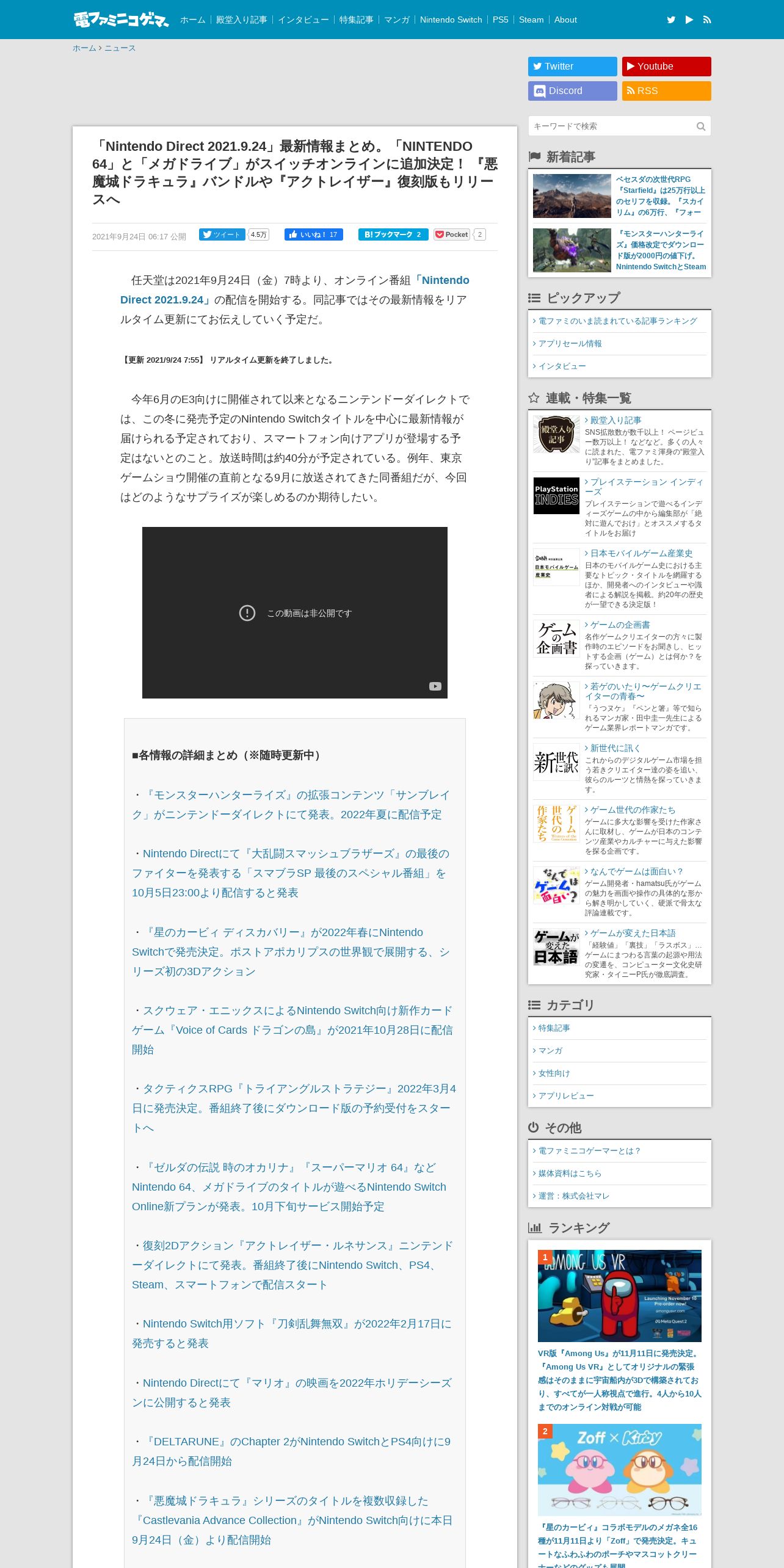Click the 殿堂入り記事 badge icon

tap(556, 434)
